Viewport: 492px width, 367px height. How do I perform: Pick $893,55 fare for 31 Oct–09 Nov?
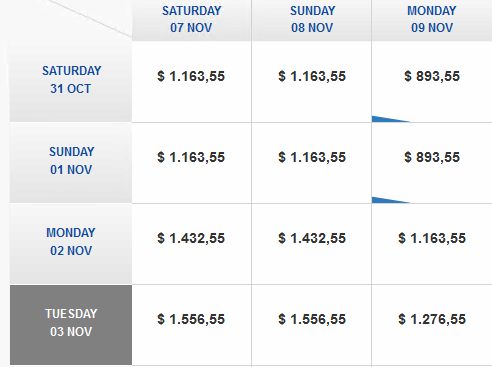pyautogui.click(x=432, y=76)
